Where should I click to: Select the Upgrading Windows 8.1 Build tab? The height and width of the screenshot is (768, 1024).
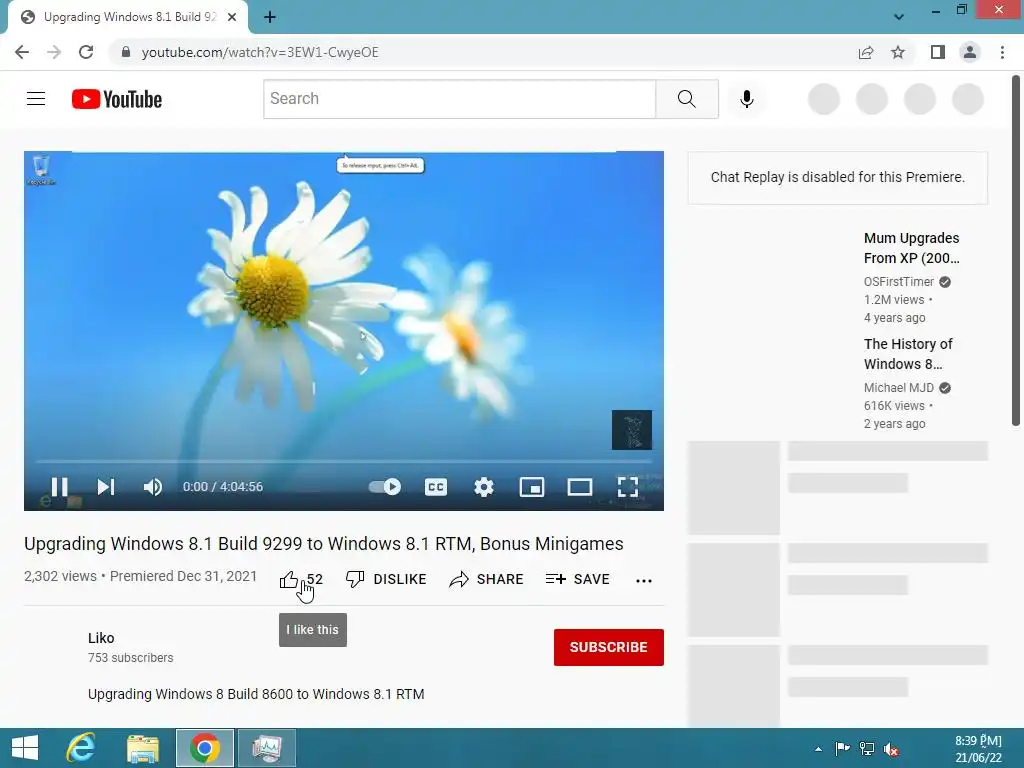128,17
